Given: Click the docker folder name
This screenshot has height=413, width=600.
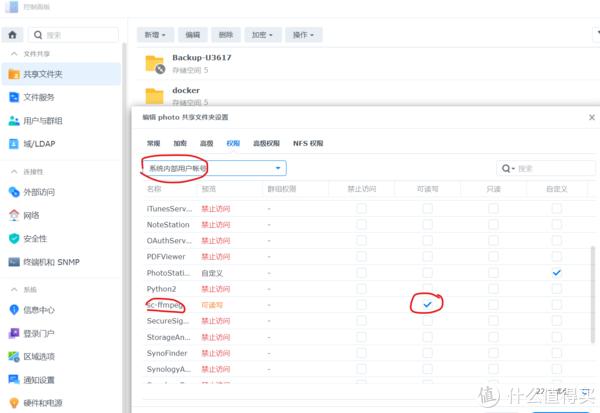Looking at the screenshot, I should pos(186,90).
